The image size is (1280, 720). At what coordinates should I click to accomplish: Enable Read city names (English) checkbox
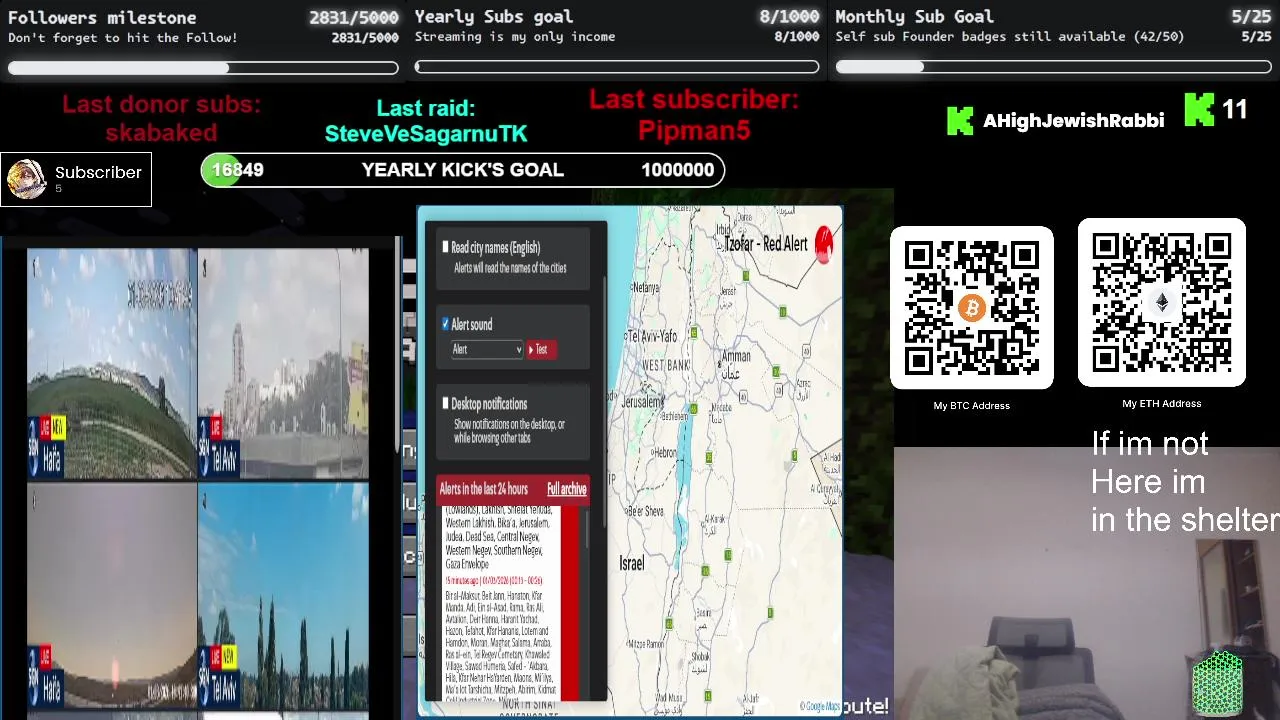click(x=446, y=247)
